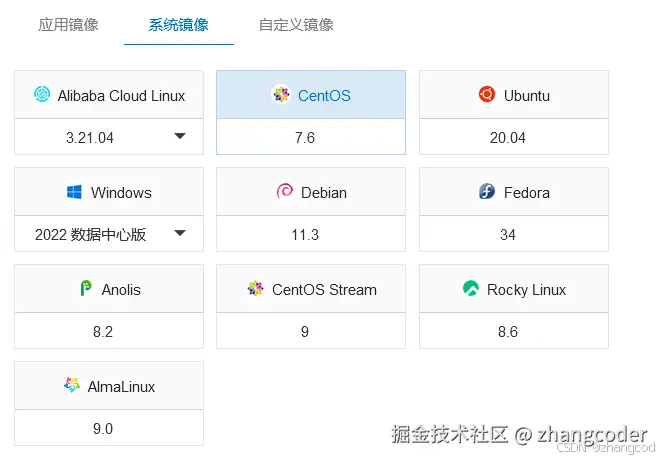Click the Ubuntu logo icon
This screenshot has width=661, height=461.
pyautogui.click(x=487, y=95)
